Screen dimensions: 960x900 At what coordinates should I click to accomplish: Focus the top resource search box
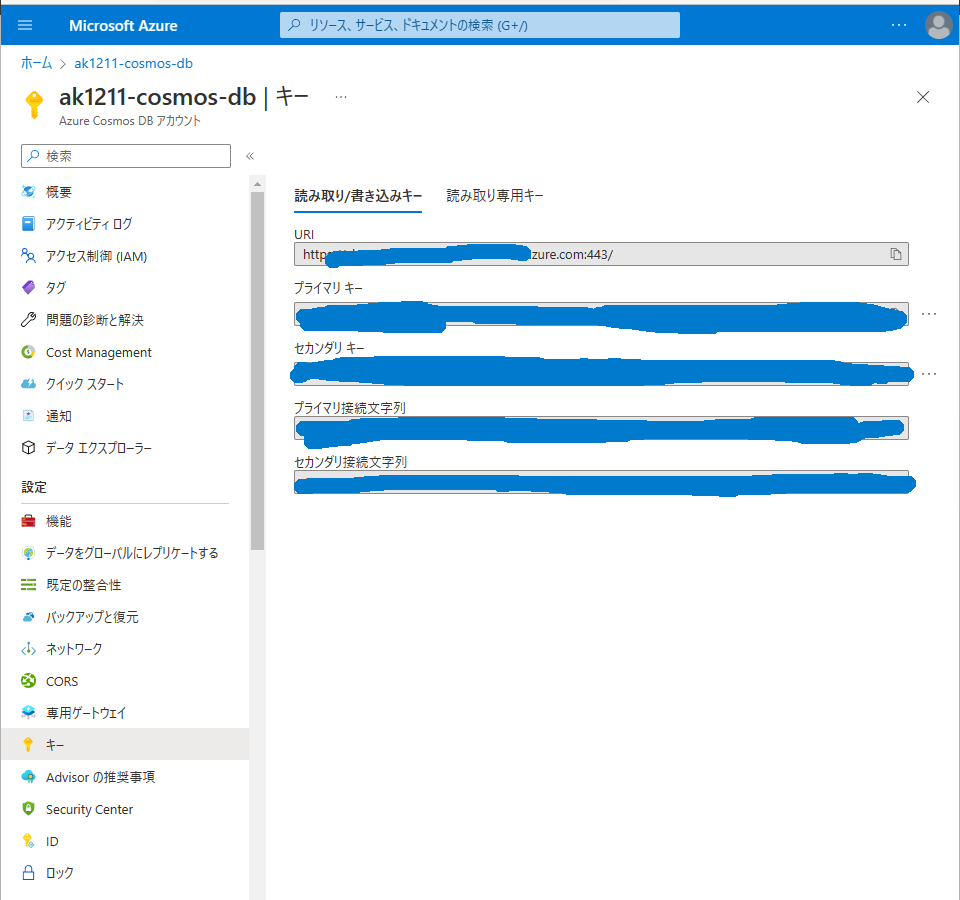[x=480, y=25]
